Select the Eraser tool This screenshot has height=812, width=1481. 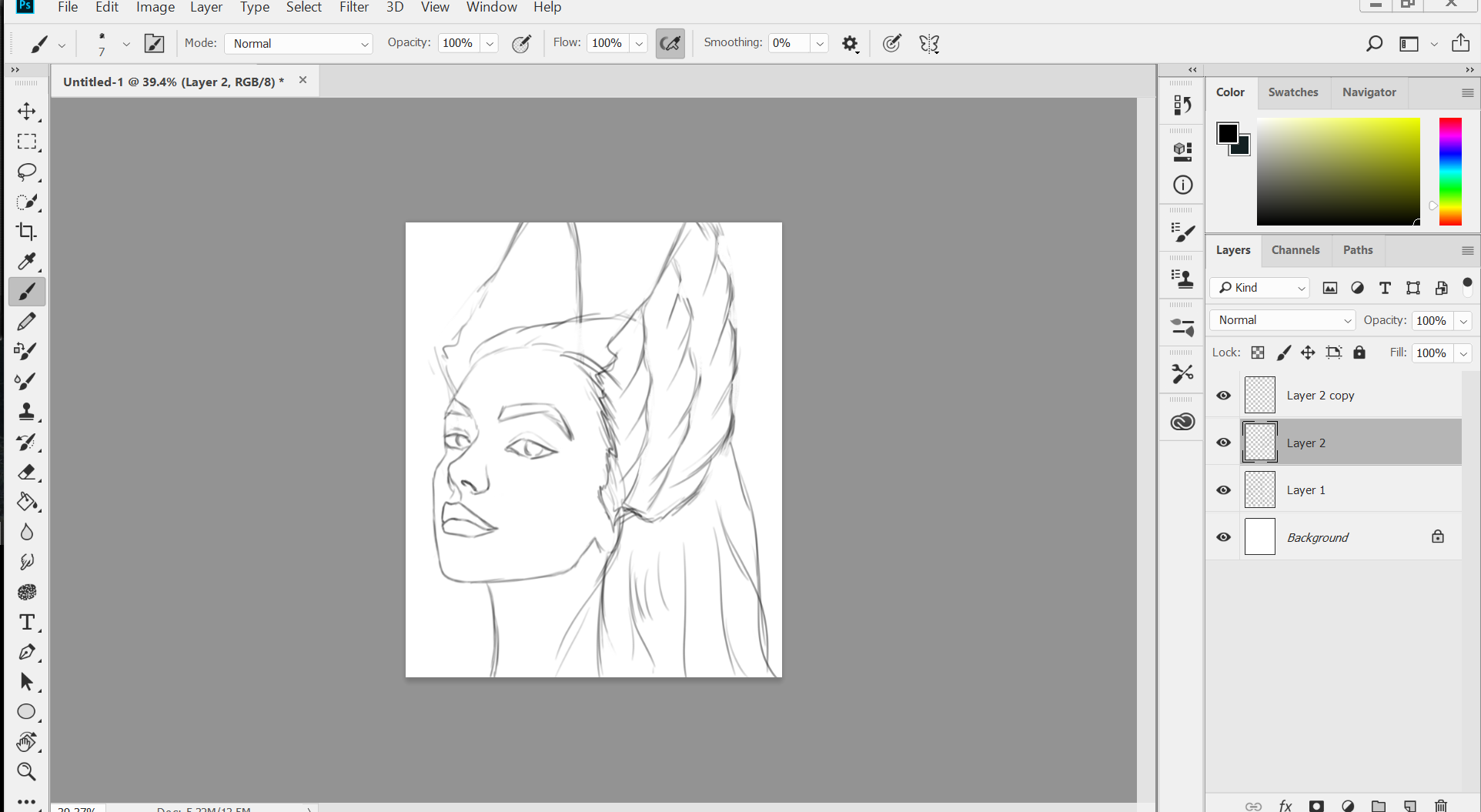click(x=27, y=472)
